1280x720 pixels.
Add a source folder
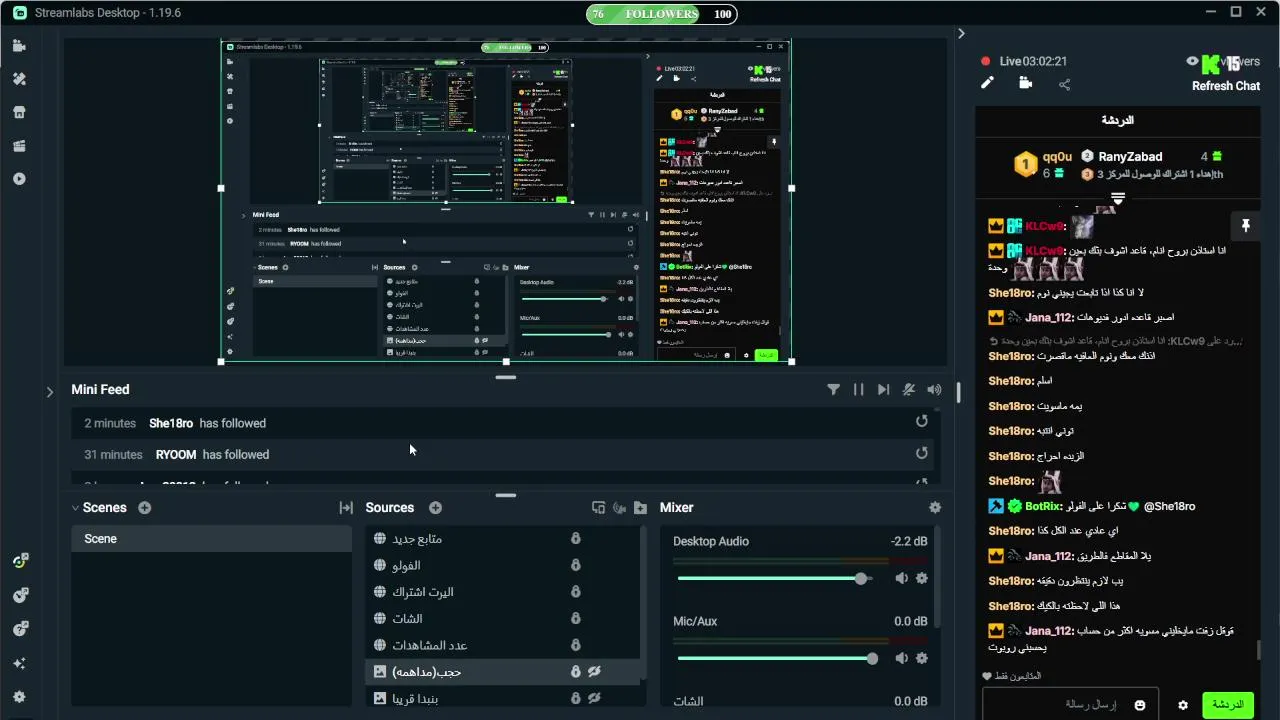pos(640,508)
